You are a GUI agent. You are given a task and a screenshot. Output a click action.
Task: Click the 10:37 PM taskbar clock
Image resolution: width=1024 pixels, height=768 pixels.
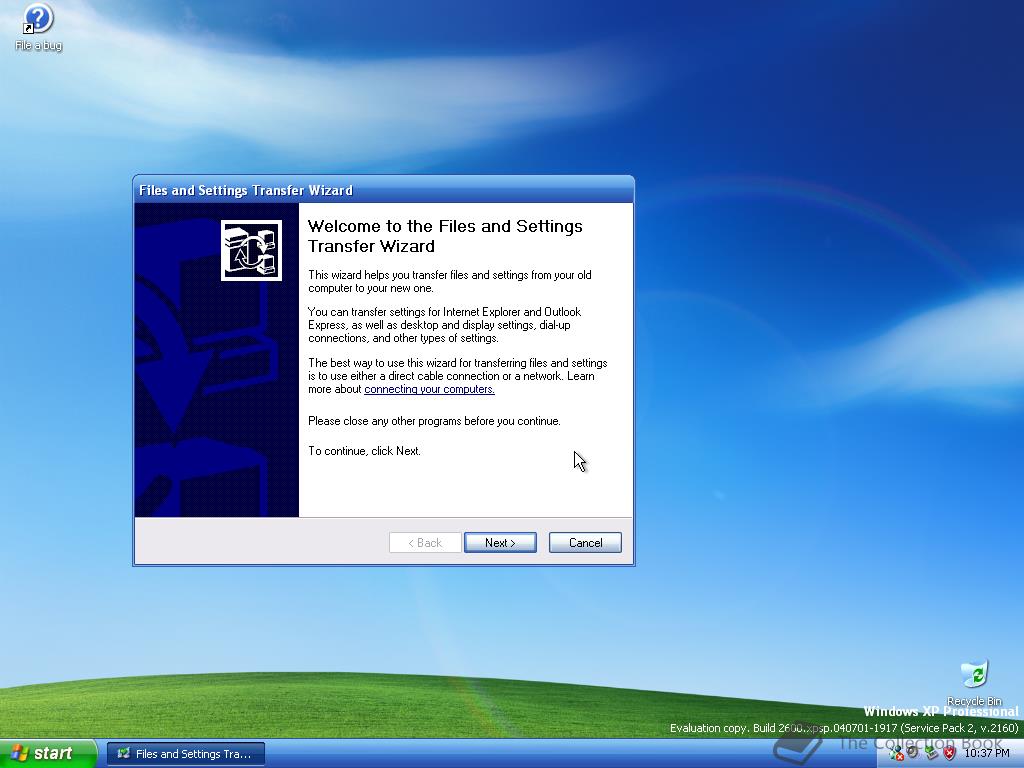(x=987, y=753)
